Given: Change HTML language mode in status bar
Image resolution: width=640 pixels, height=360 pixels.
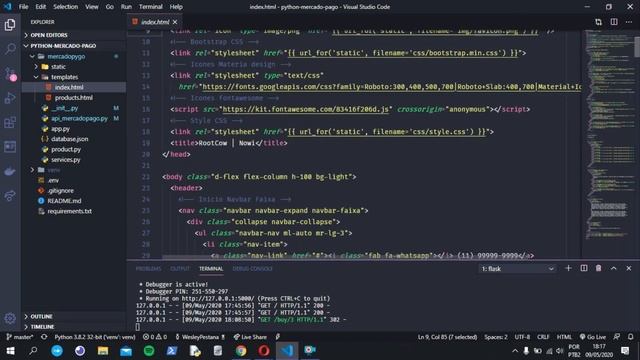Looking at the screenshot, I should (x=564, y=337).
